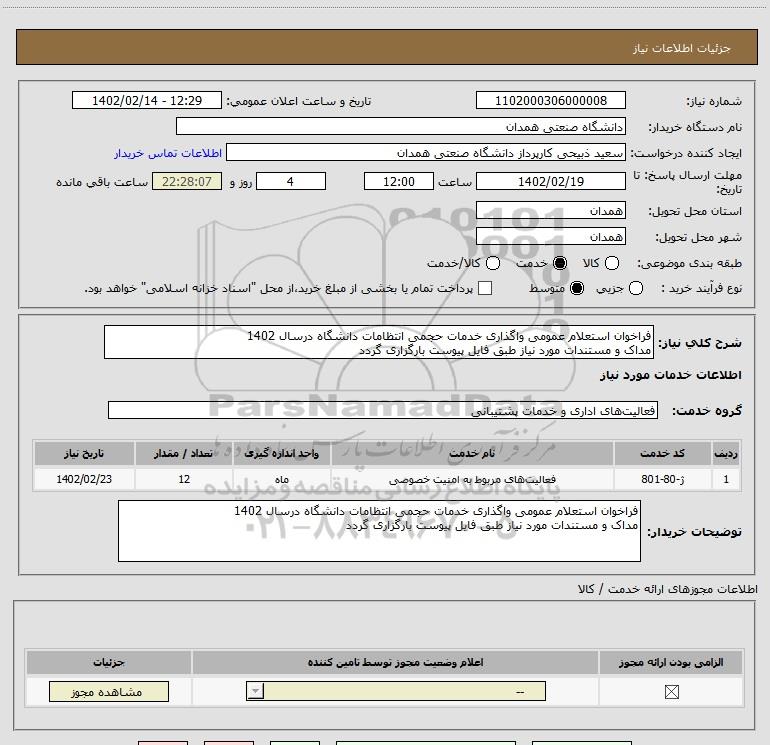Select the خدمت radio button

[560, 263]
